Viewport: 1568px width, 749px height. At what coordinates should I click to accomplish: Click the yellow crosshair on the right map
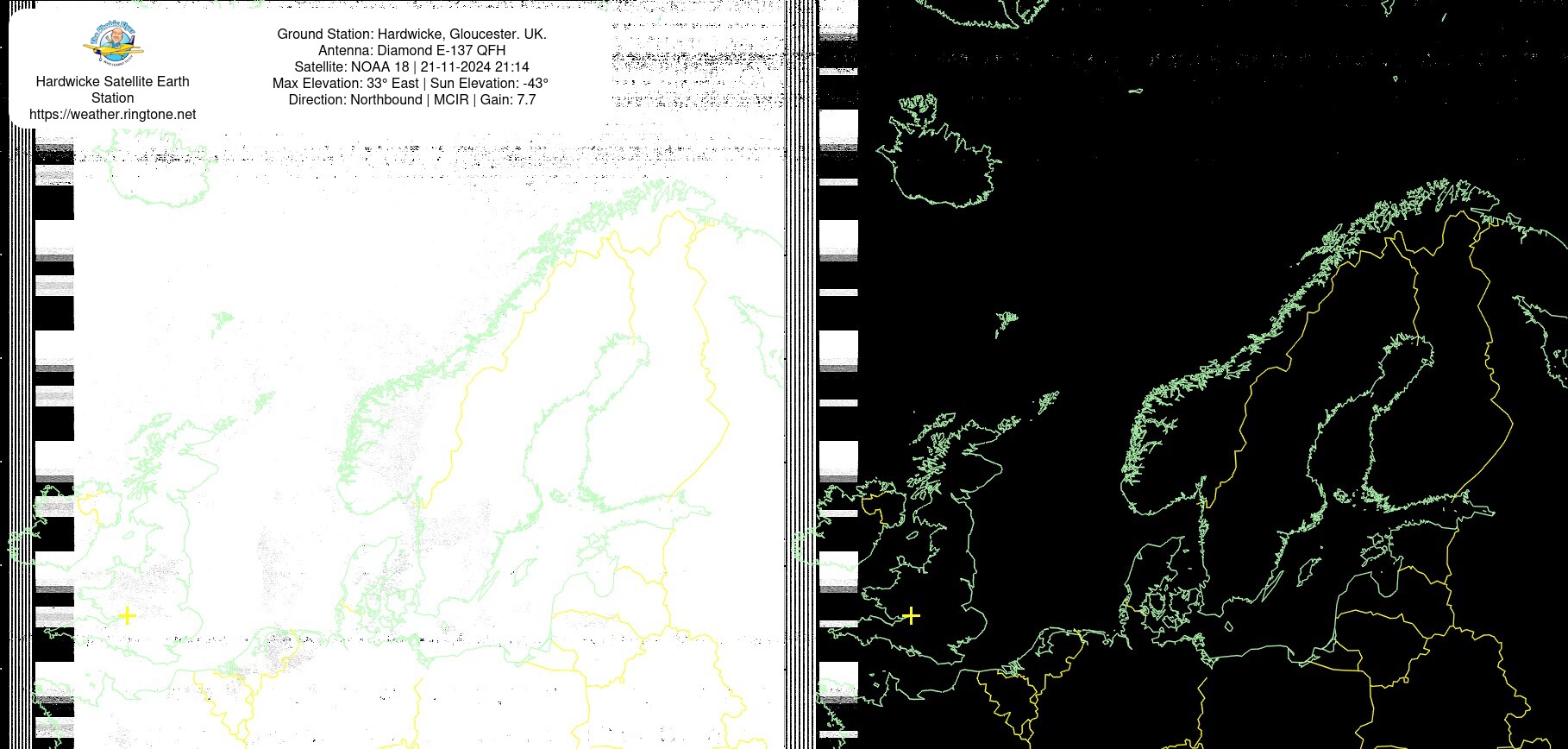tap(911, 615)
